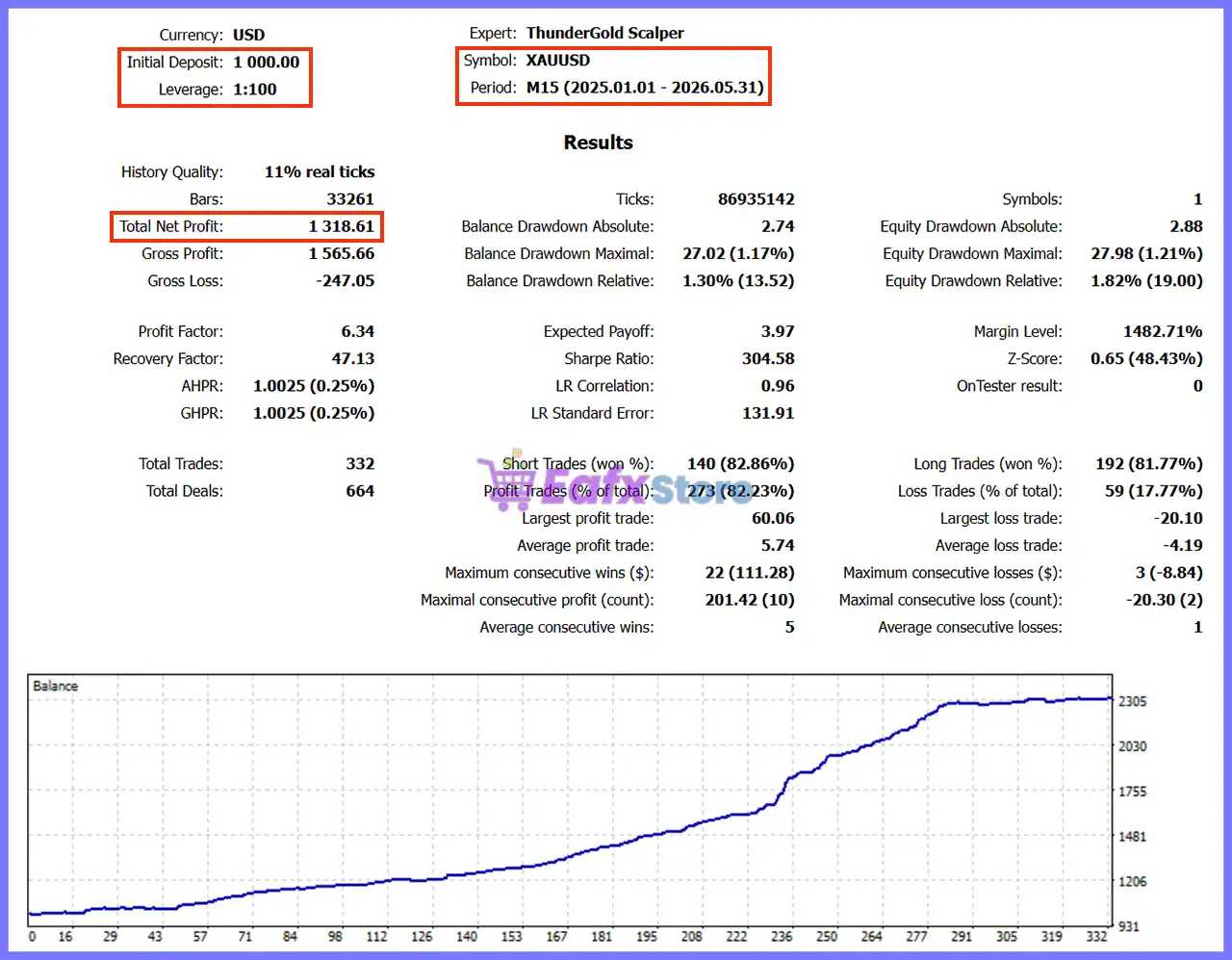This screenshot has height=960, width=1232.
Task: Click the Gross Profit value "1 565.66"
Action: pyautogui.click(x=342, y=254)
